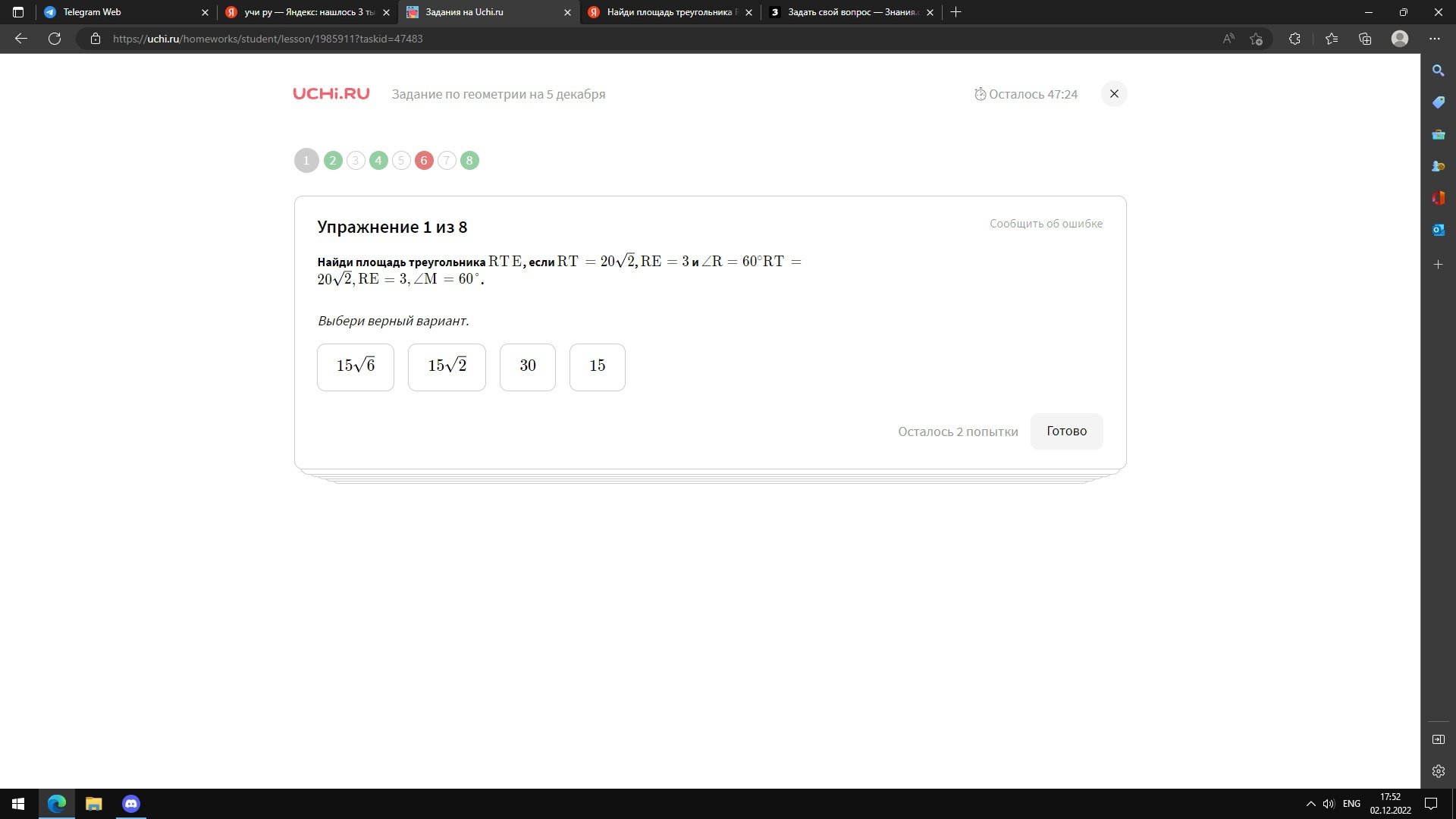Click the browser address bar URL
The image size is (1456, 819).
click(x=268, y=39)
